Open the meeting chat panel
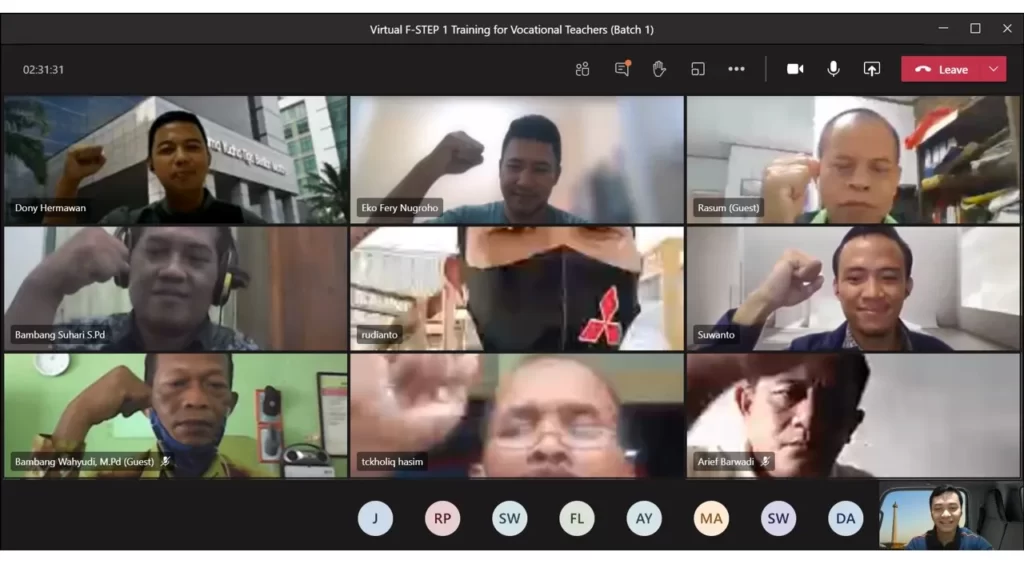The width and height of the screenshot is (1024, 576). click(621, 69)
